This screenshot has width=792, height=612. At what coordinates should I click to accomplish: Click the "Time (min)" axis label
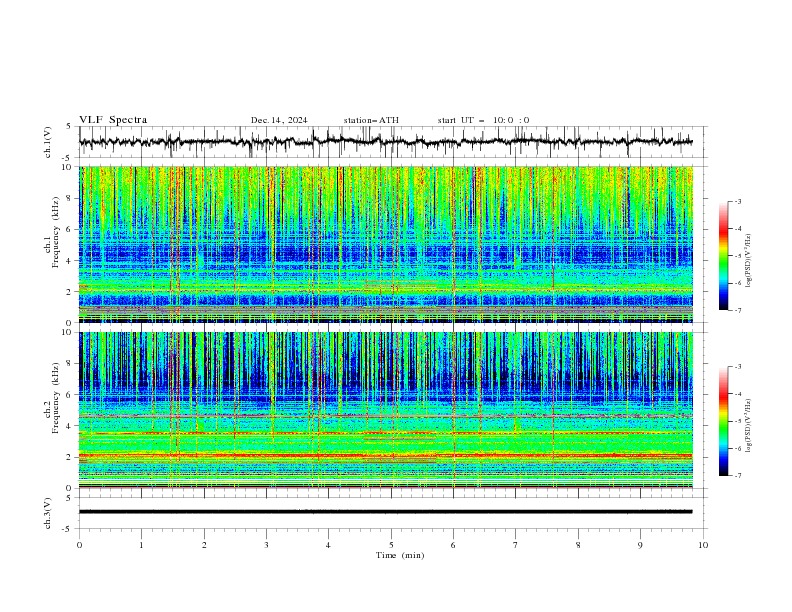pyautogui.click(x=400, y=555)
